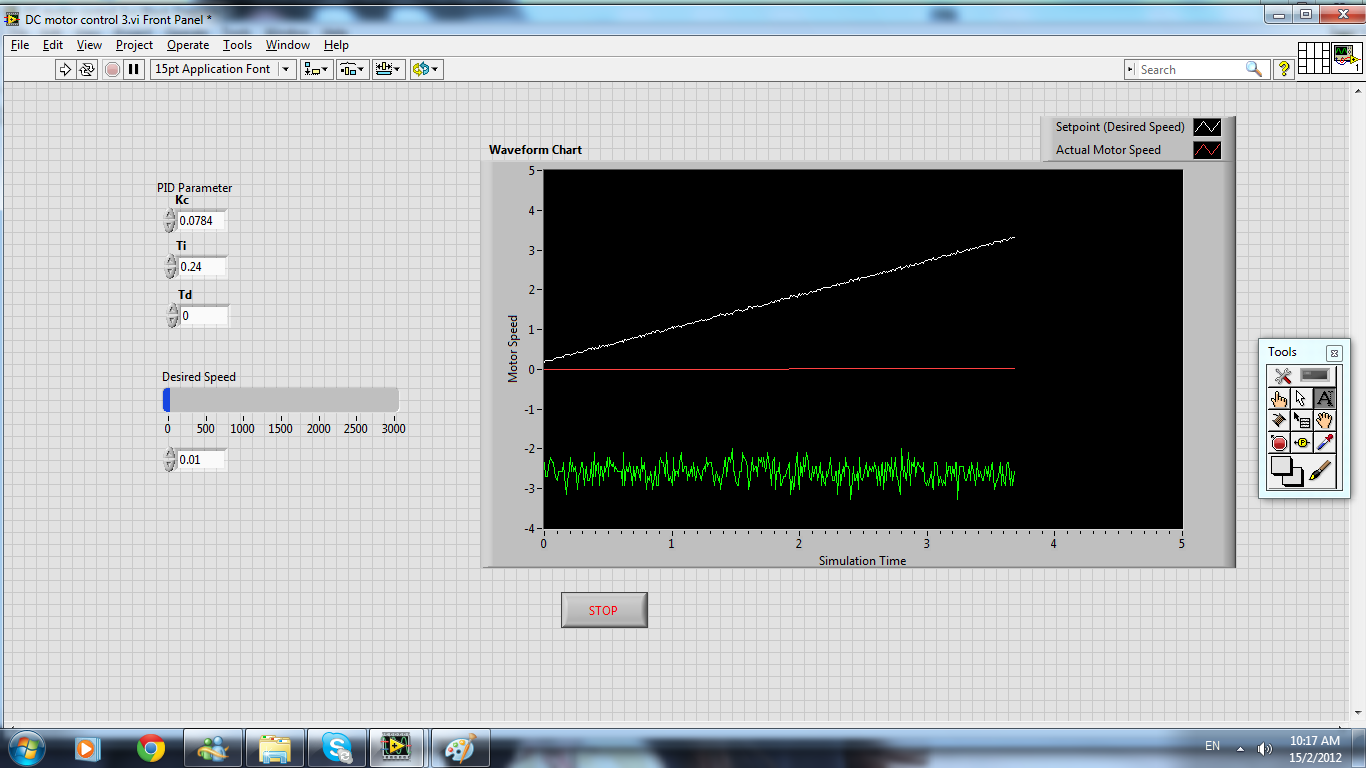Toggle the automatic tool selection LED indicator

point(1317,375)
